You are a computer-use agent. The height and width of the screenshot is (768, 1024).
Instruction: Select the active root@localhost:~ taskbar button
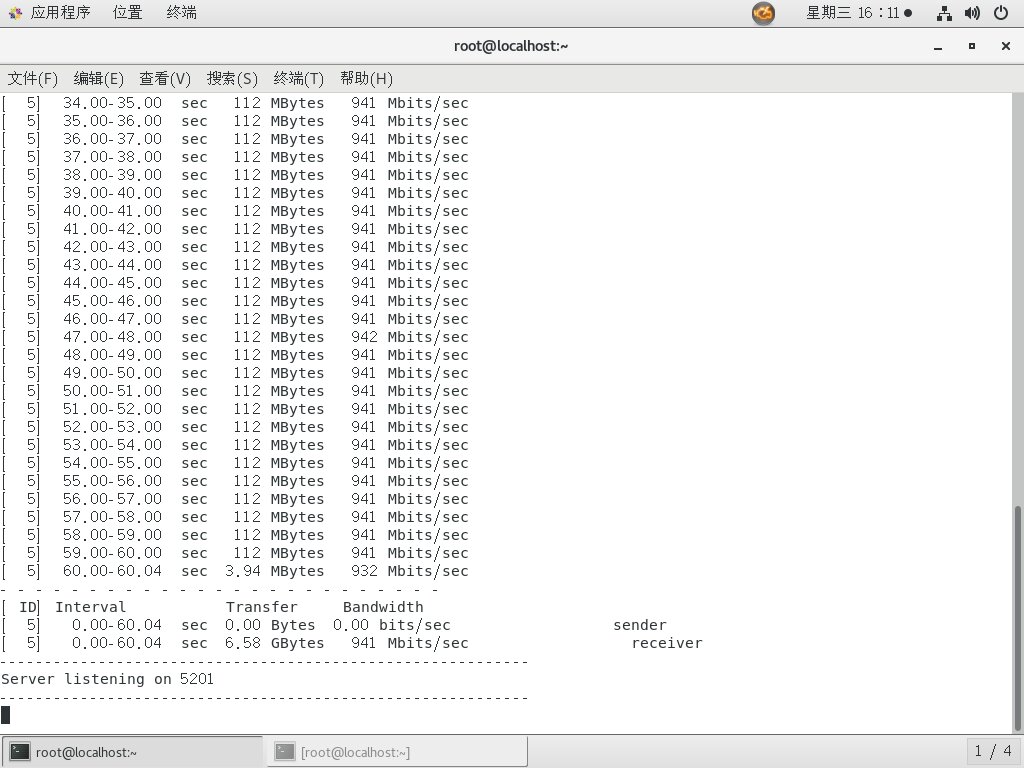(x=133, y=752)
